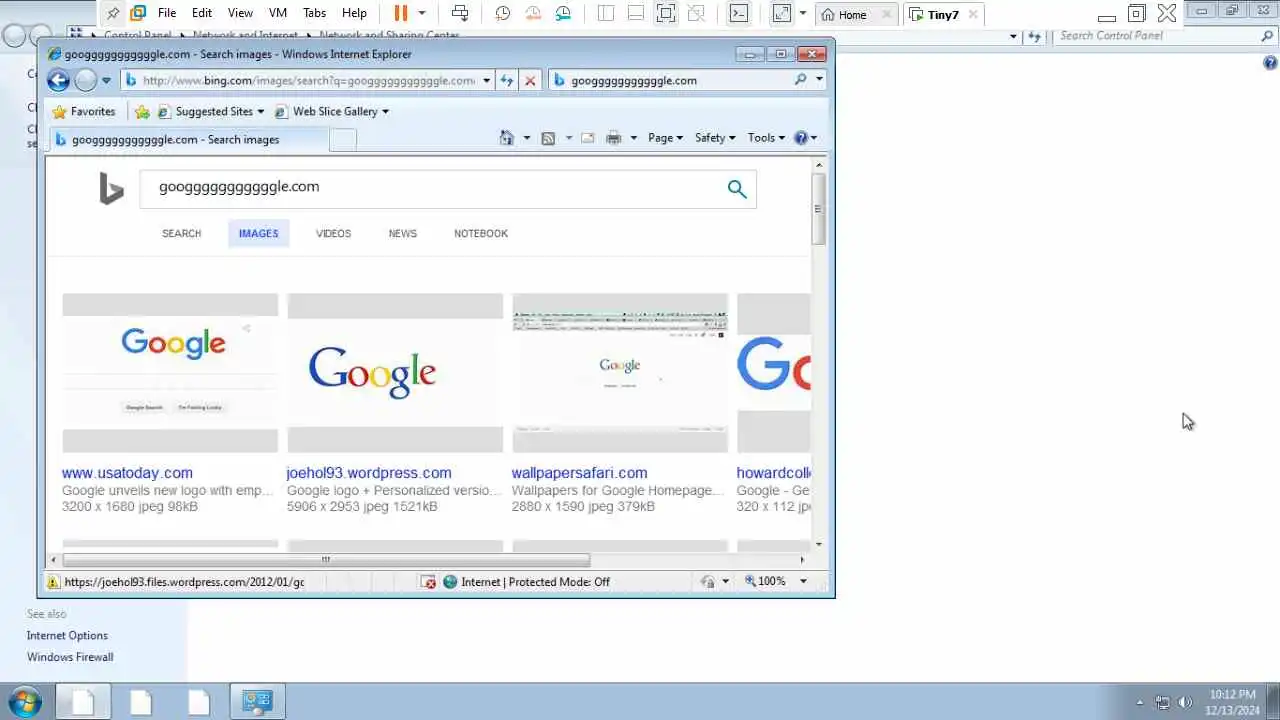Viewport: 1280px width, 720px height.
Task: Open a new blank IE tab
Action: [343, 140]
